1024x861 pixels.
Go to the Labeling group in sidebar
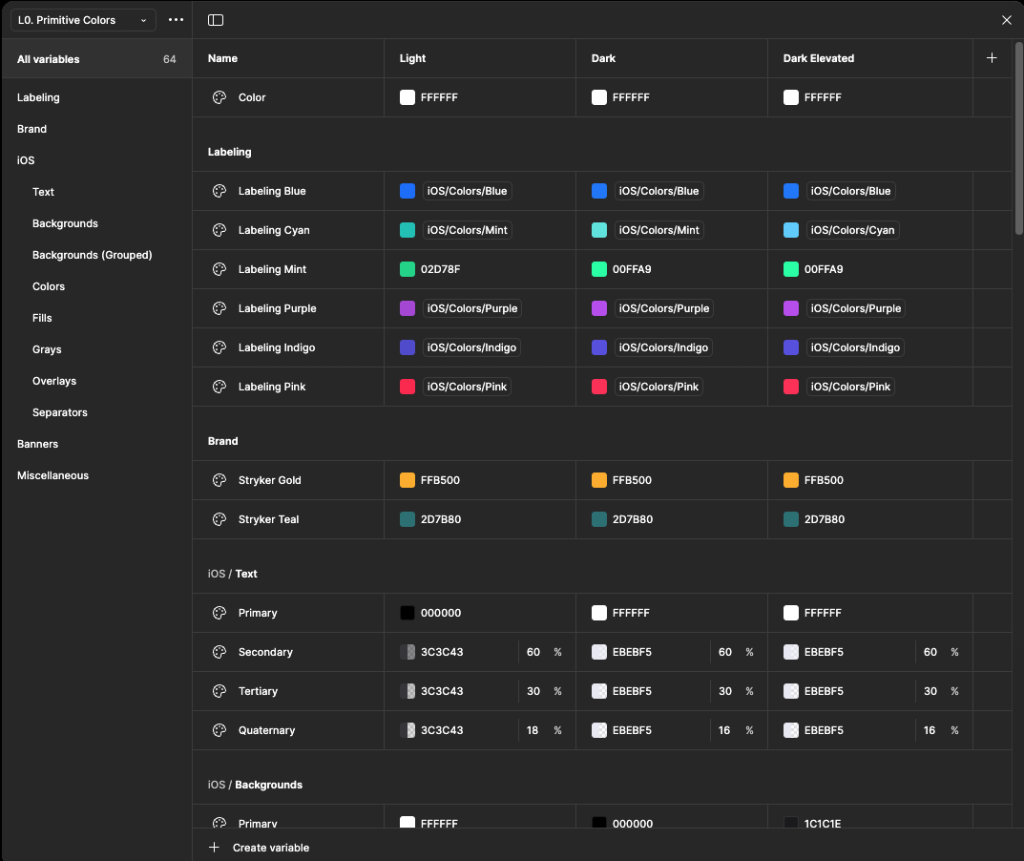click(x=38, y=97)
